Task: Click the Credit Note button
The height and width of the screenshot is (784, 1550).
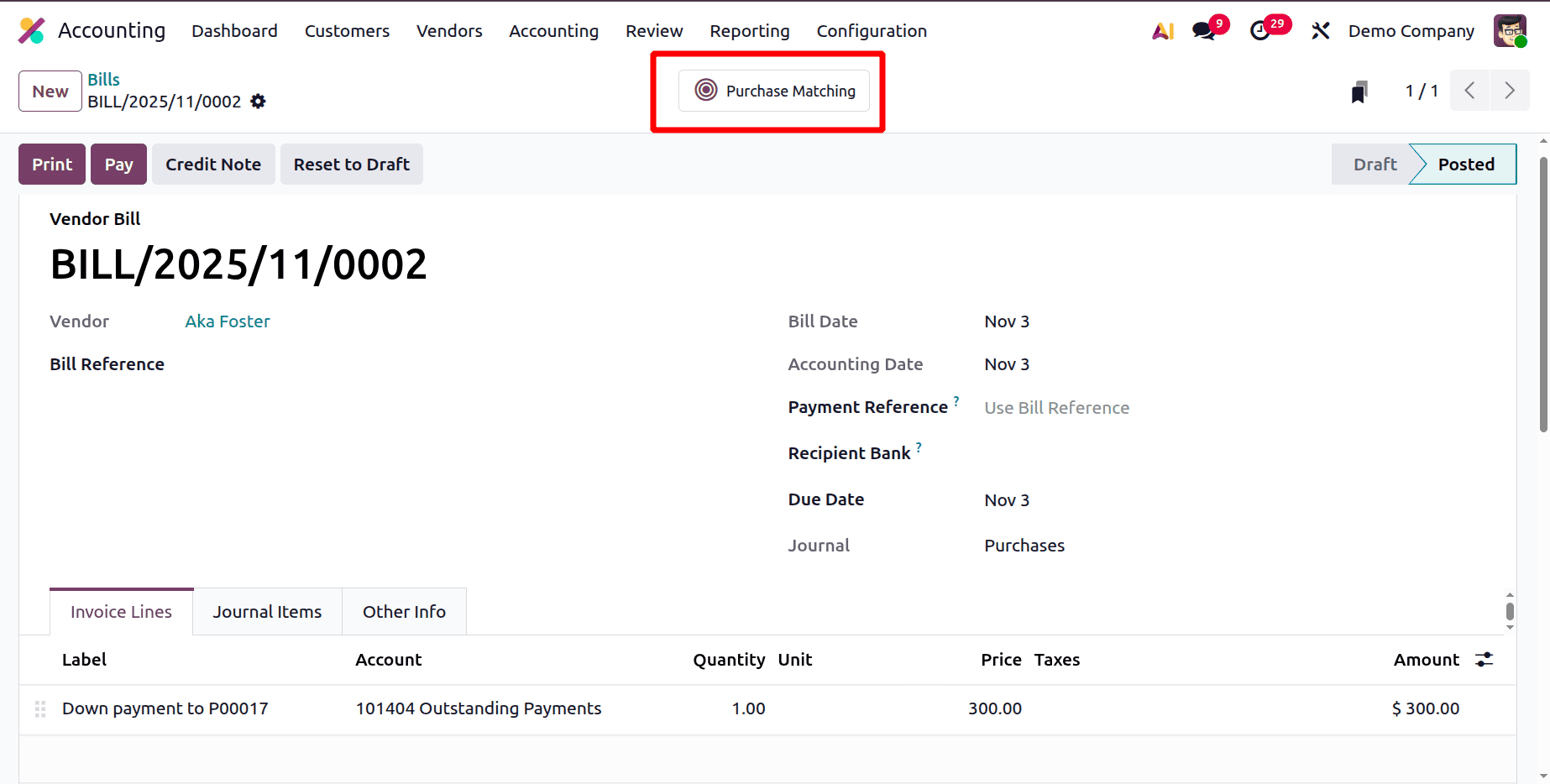Action: [x=213, y=164]
